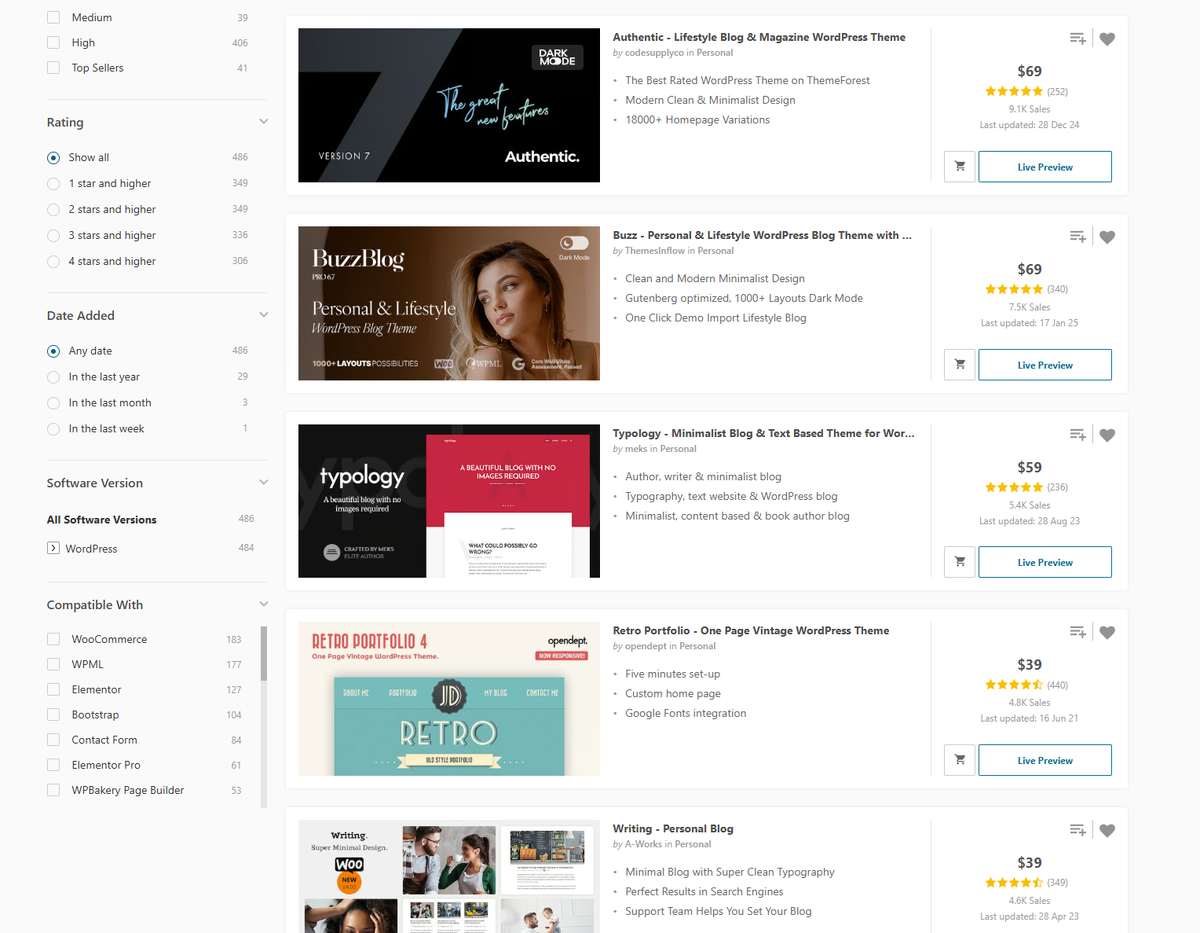
Task: Open the Retro Portfolio 4 thumbnail
Action: pos(449,699)
